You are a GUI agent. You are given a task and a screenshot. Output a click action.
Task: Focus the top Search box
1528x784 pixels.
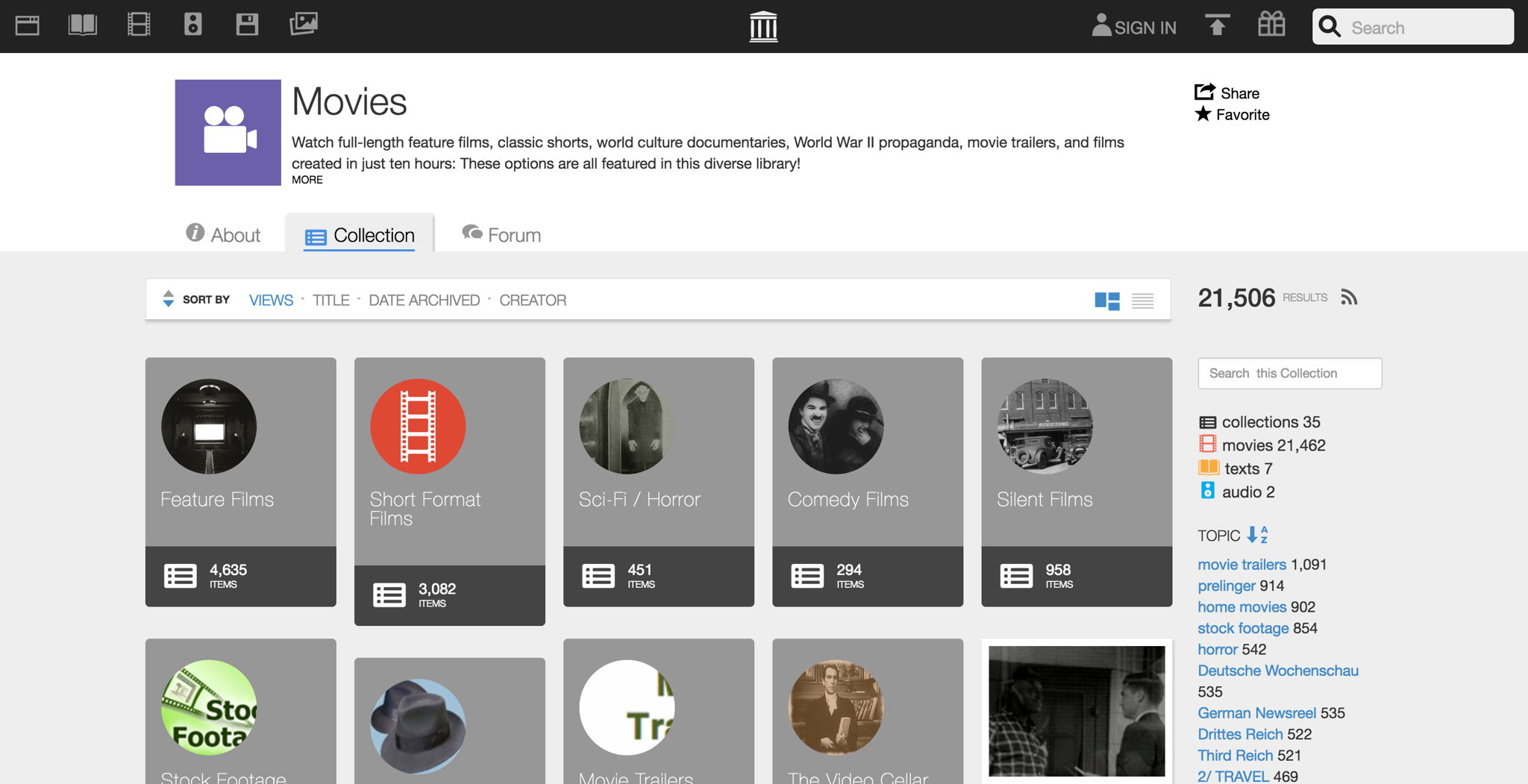[1413, 27]
